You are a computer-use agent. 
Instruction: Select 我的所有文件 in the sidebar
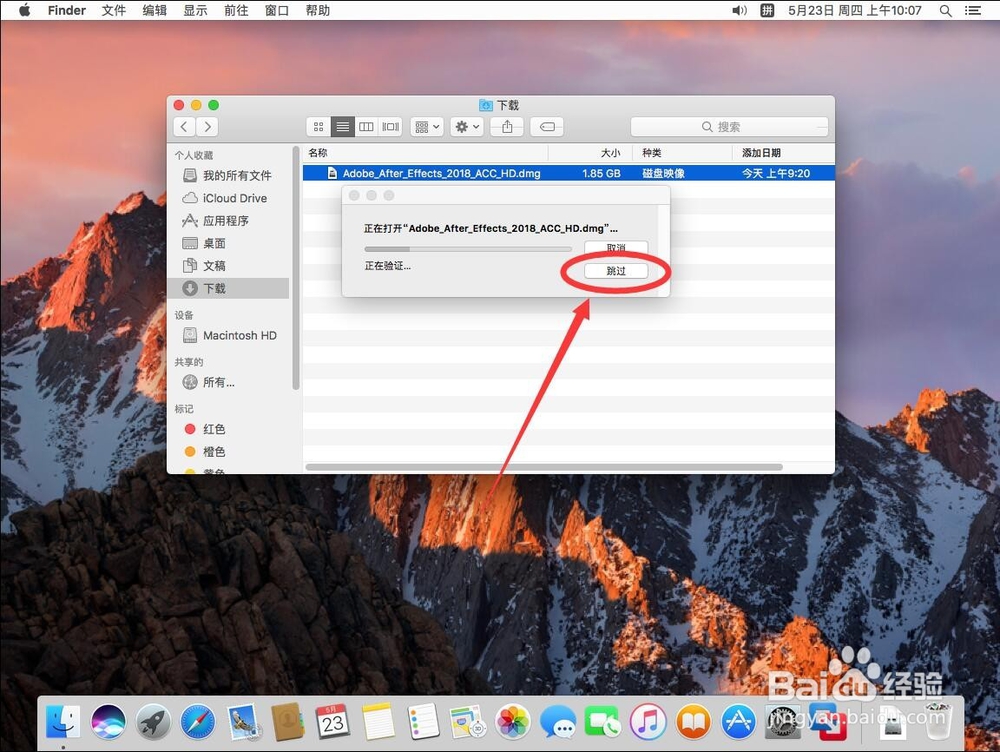[228, 175]
